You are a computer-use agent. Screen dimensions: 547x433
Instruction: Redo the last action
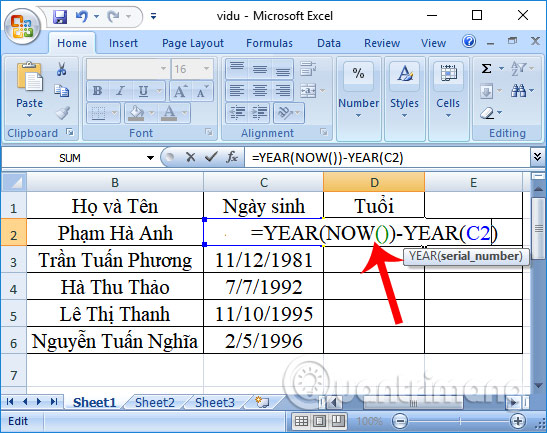click(114, 16)
